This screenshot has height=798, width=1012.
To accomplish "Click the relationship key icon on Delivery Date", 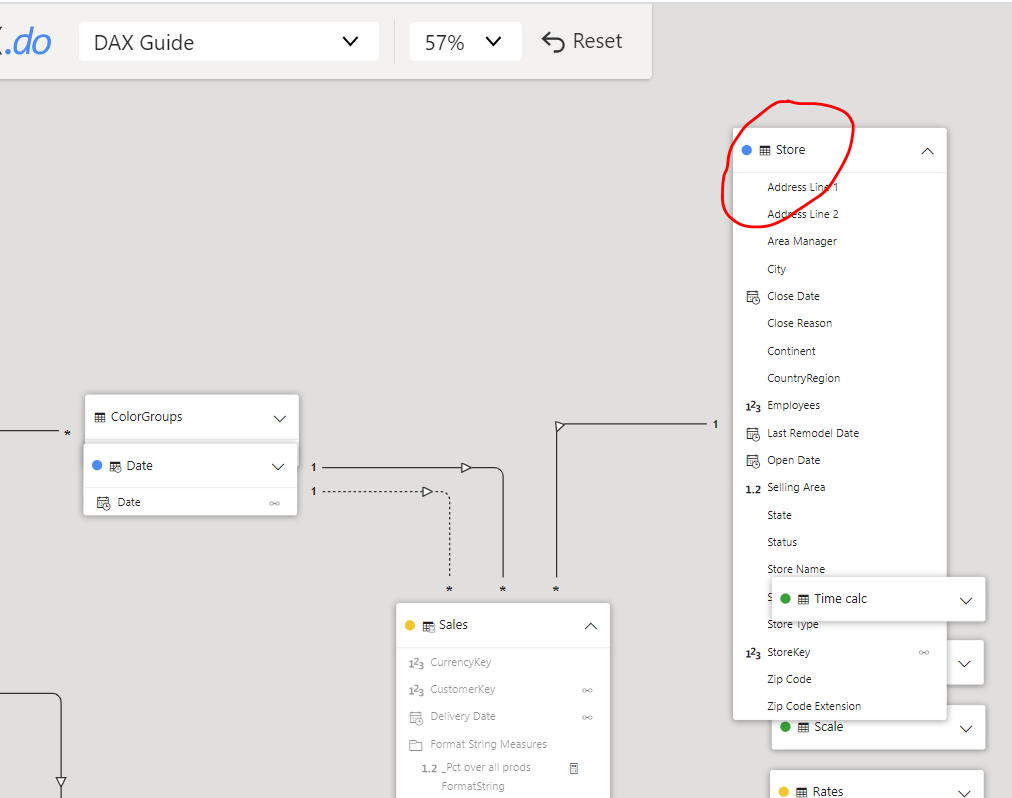I will point(587,717).
